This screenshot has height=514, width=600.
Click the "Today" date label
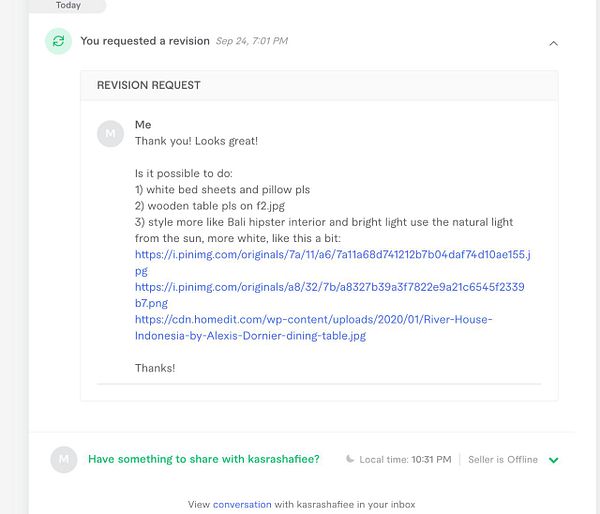68,5
